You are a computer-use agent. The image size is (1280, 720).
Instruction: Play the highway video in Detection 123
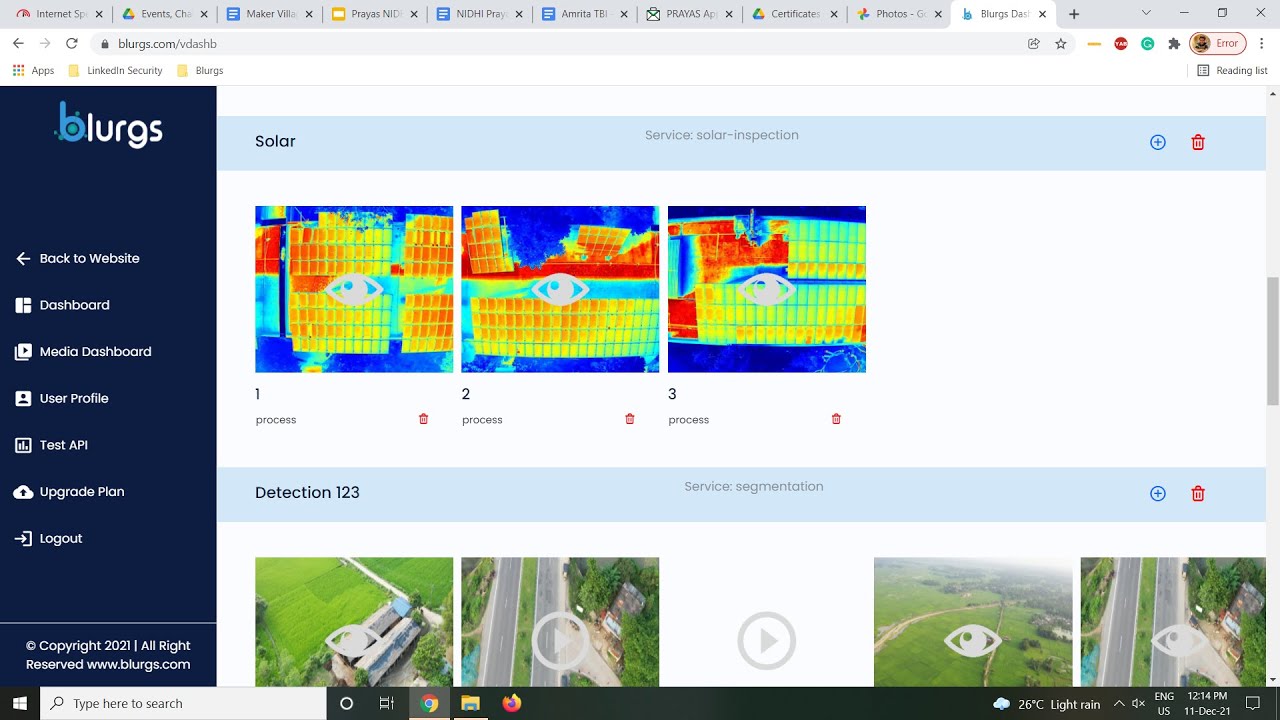[x=560, y=640]
